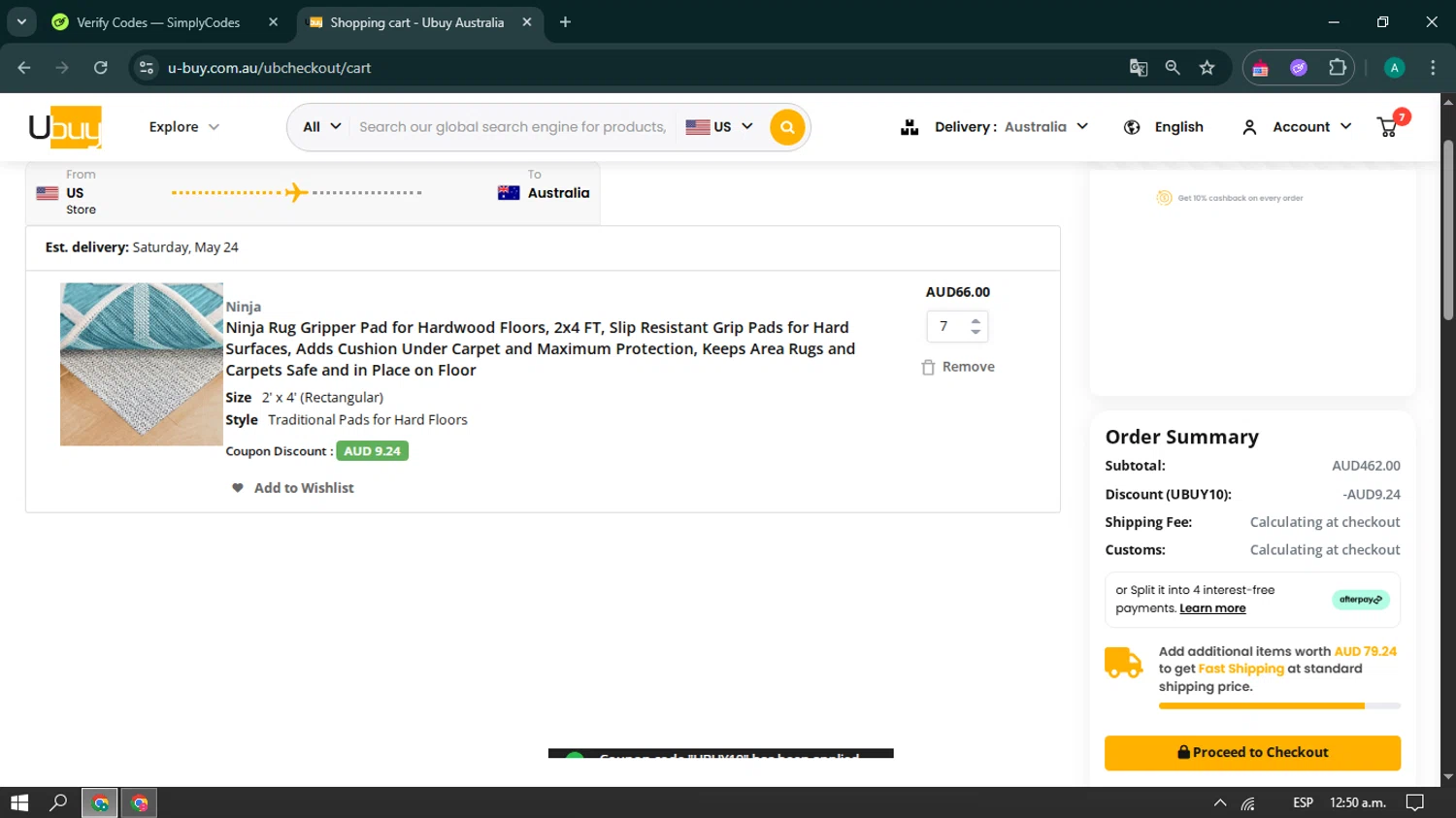Select English language option
The width and height of the screenshot is (1456, 818).
point(1178,127)
